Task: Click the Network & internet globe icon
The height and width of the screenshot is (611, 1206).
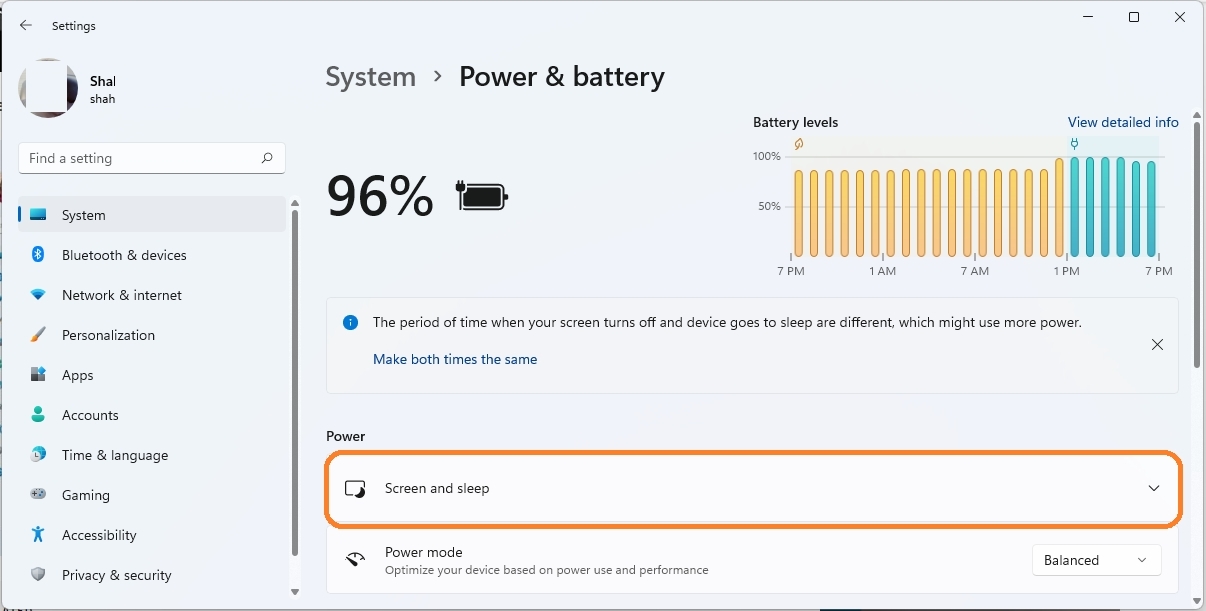Action: tap(38, 295)
